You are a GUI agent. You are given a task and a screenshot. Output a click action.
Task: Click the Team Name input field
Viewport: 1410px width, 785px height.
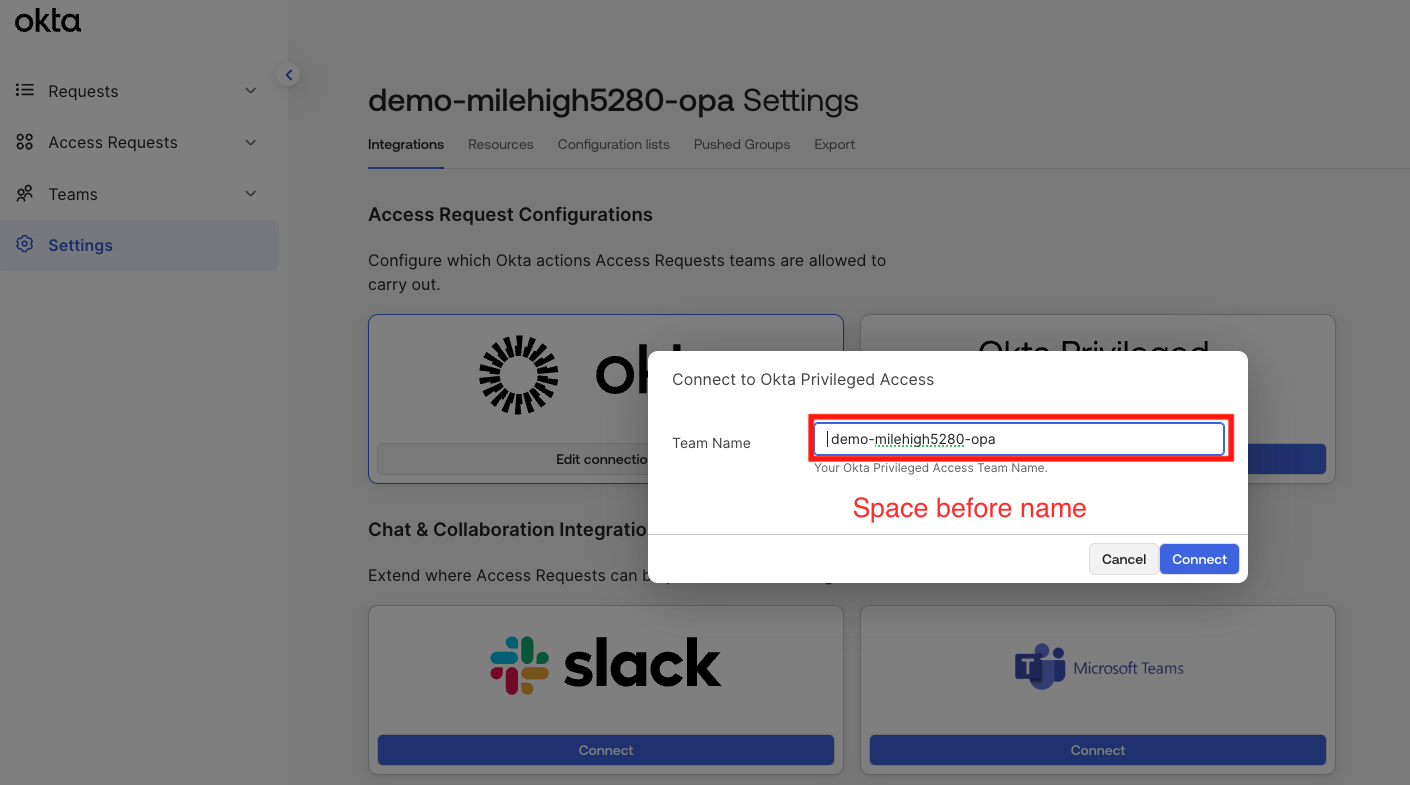pyautogui.click(x=1019, y=439)
